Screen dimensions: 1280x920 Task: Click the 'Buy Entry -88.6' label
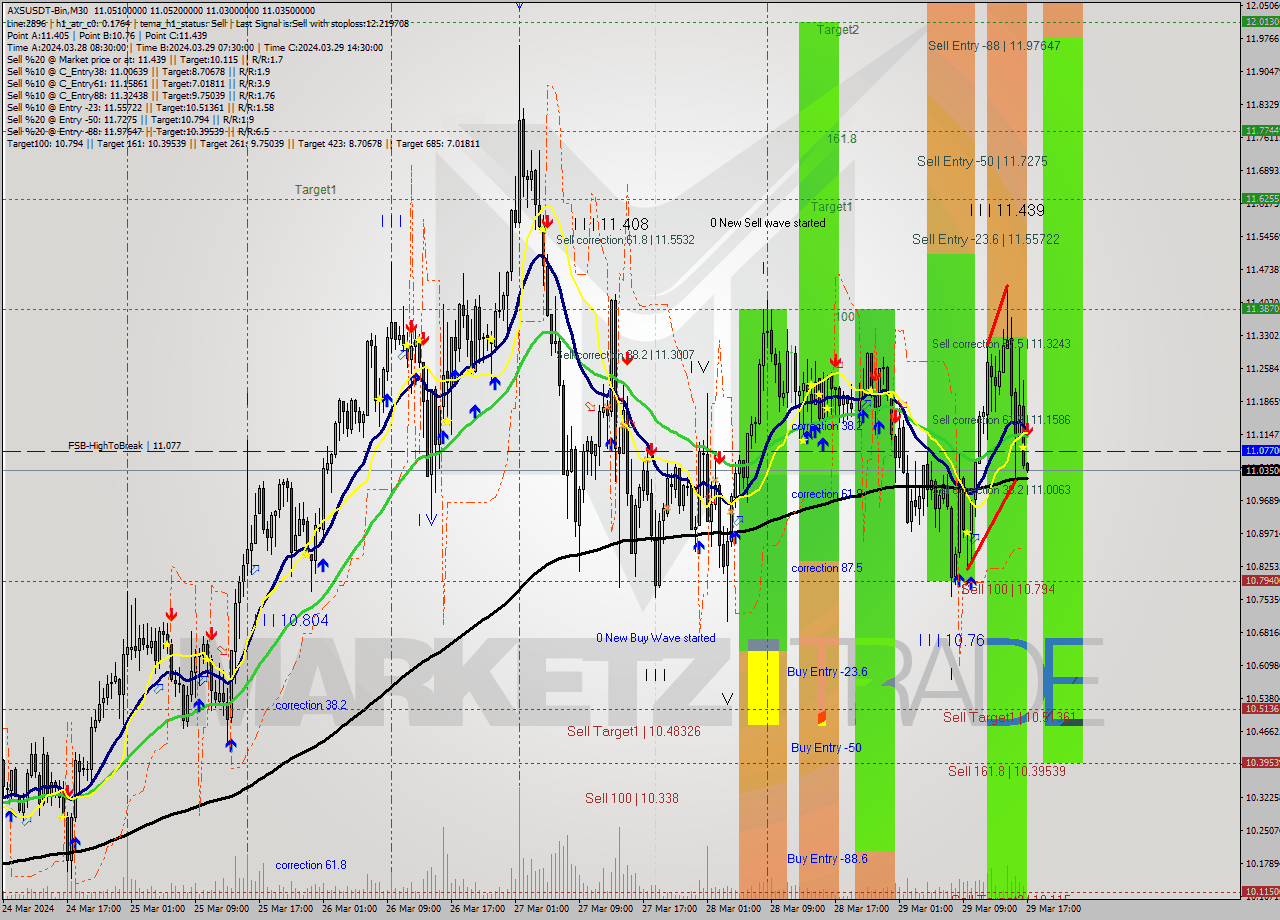(827, 859)
